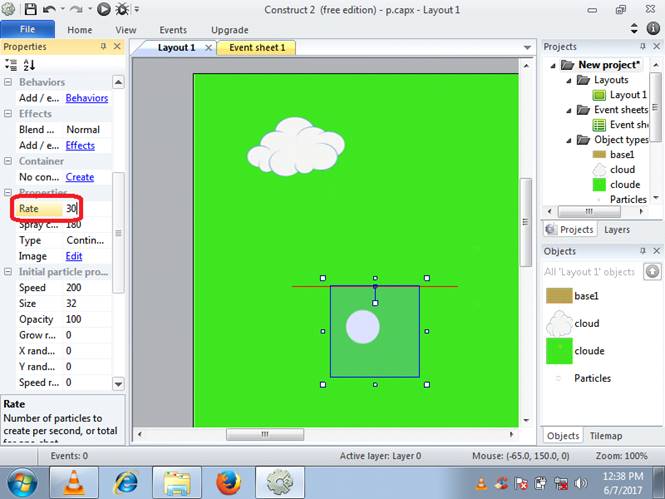Open the Home ribbon tab
This screenshot has height=499, width=665.
[x=79, y=30]
